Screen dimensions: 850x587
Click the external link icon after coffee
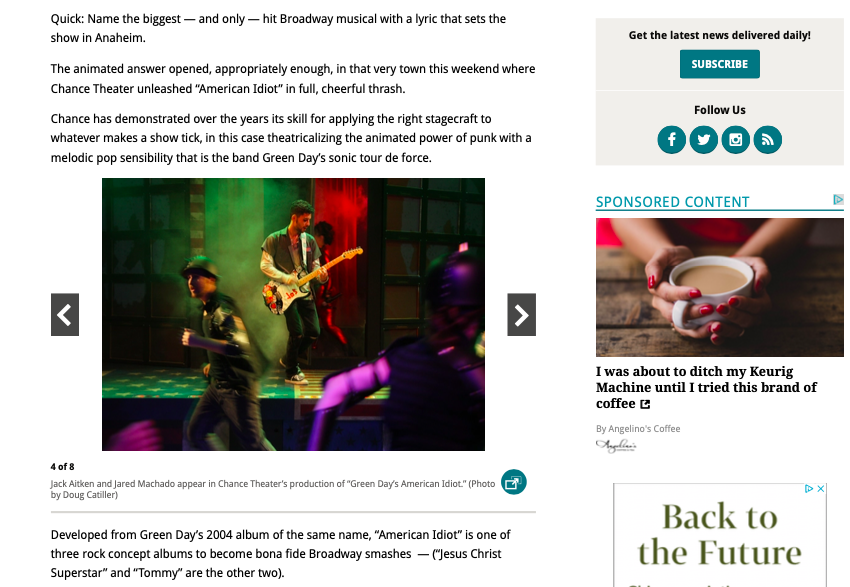tap(645, 404)
